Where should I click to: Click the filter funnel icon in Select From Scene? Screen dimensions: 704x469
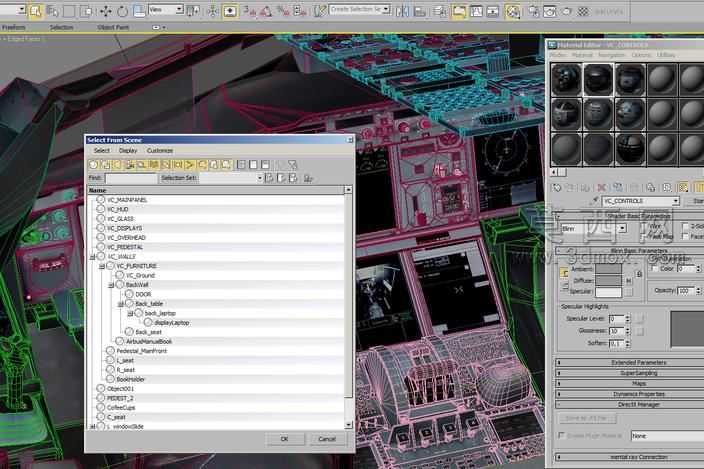click(x=292, y=165)
